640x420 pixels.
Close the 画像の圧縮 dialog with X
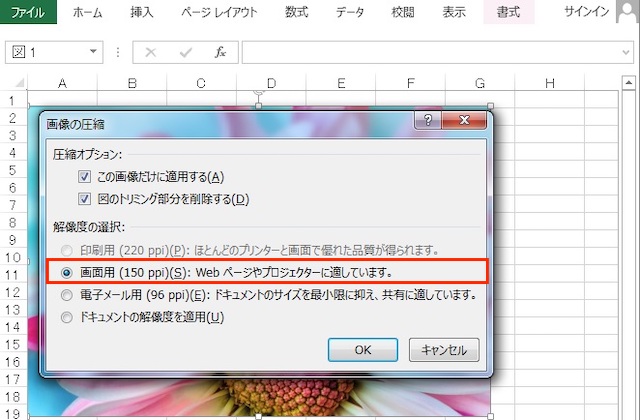465,122
